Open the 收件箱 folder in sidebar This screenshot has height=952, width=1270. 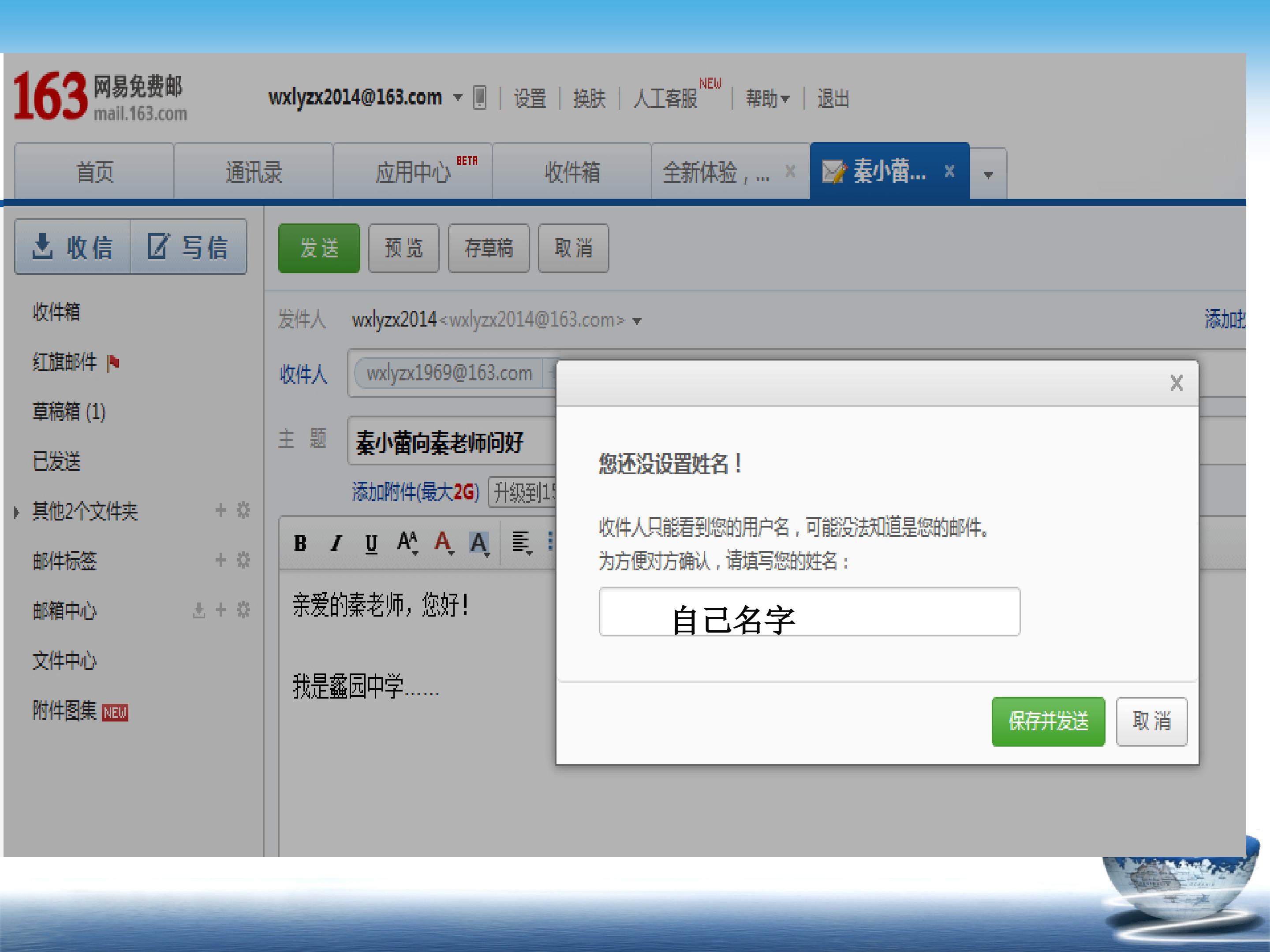[x=56, y=312]
